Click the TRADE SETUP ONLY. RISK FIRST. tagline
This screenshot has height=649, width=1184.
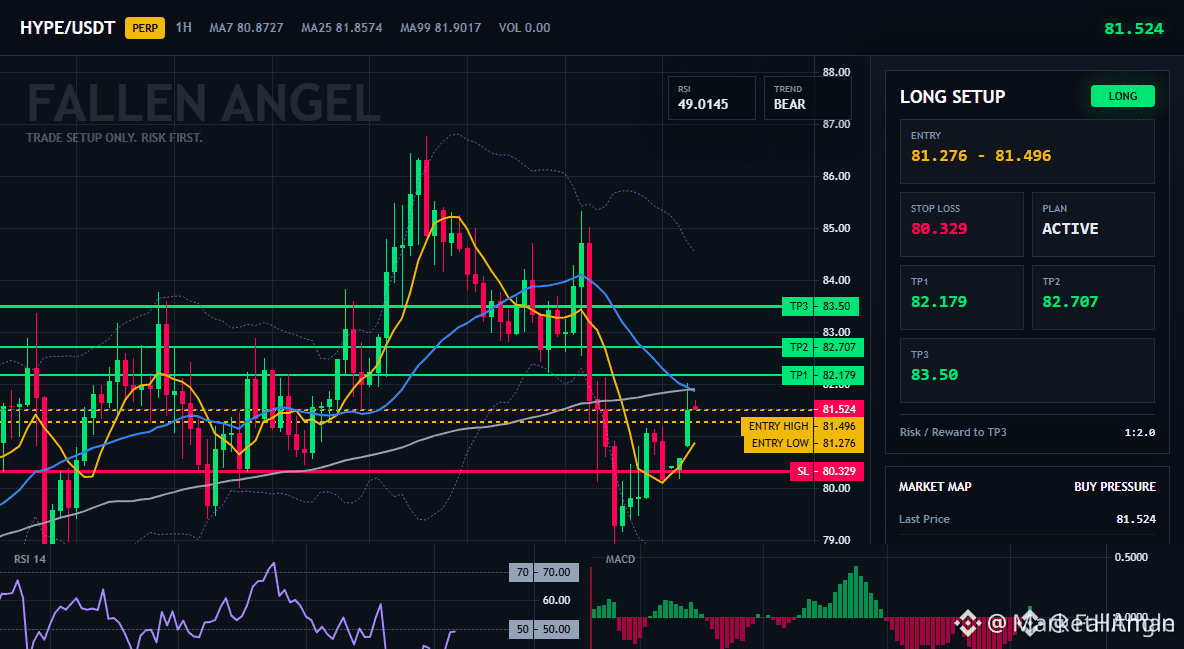click(114, 138)
